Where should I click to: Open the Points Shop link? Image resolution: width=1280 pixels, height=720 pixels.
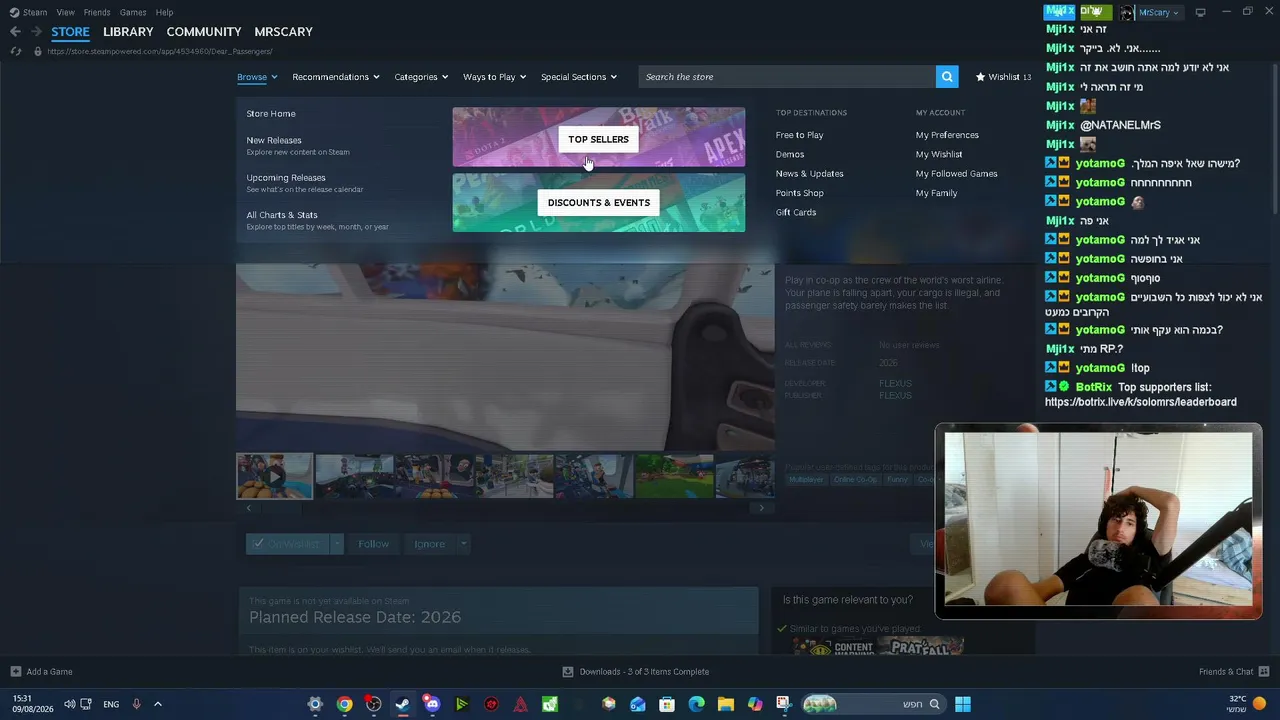(800, 193)
